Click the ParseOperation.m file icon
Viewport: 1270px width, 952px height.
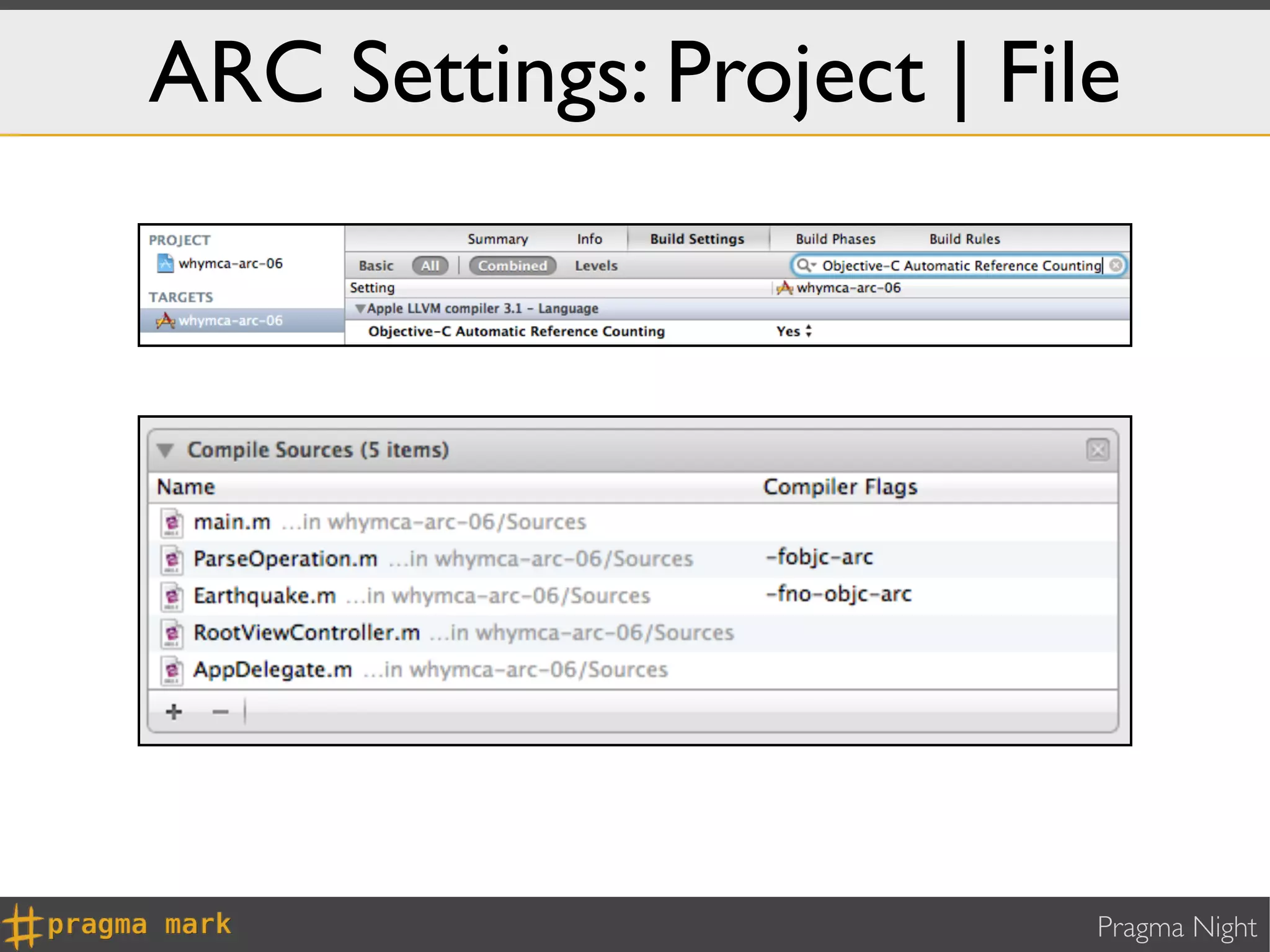tap(172, 559)
